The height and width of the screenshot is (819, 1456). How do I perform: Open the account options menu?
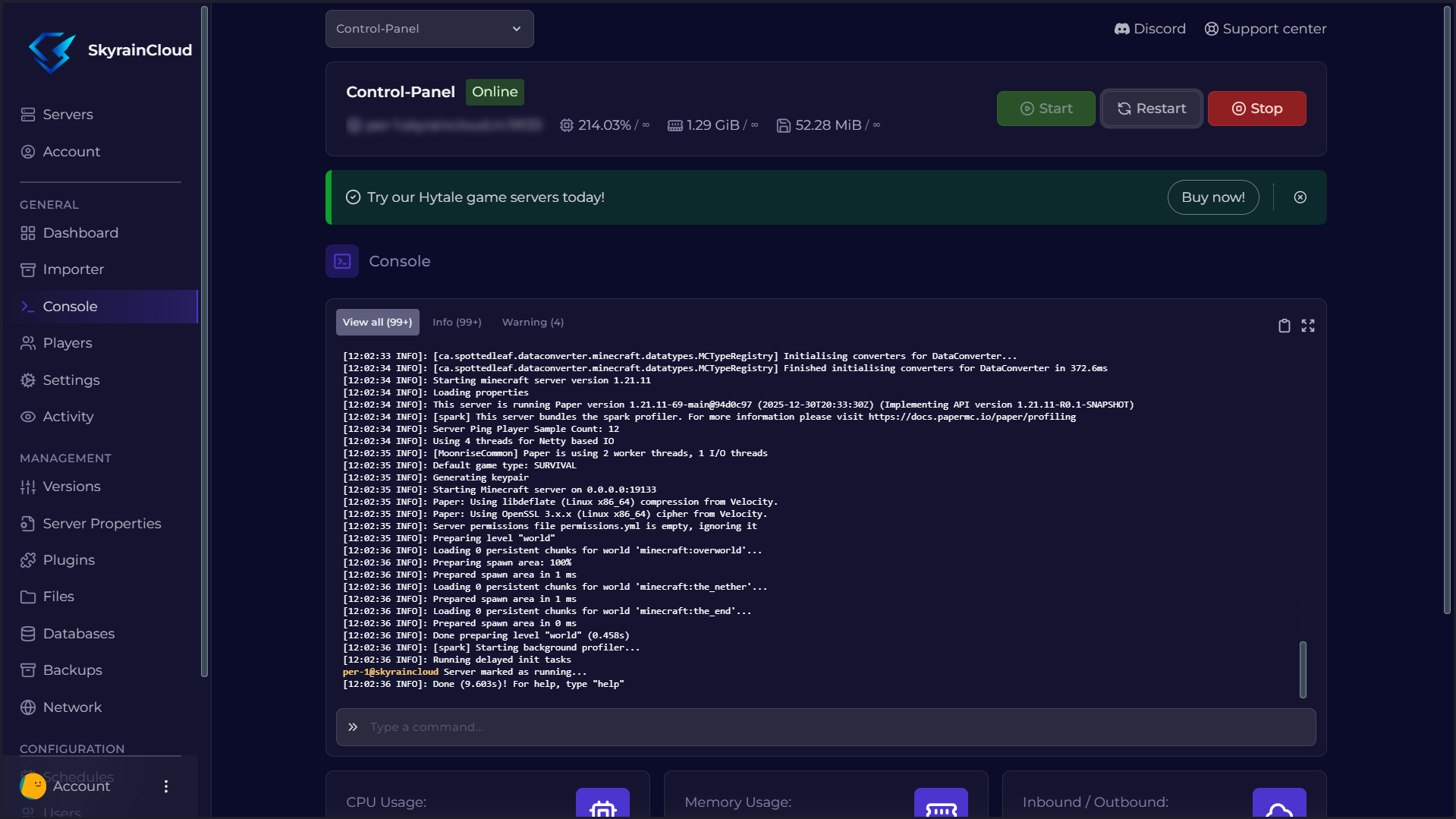click(166, 786)
